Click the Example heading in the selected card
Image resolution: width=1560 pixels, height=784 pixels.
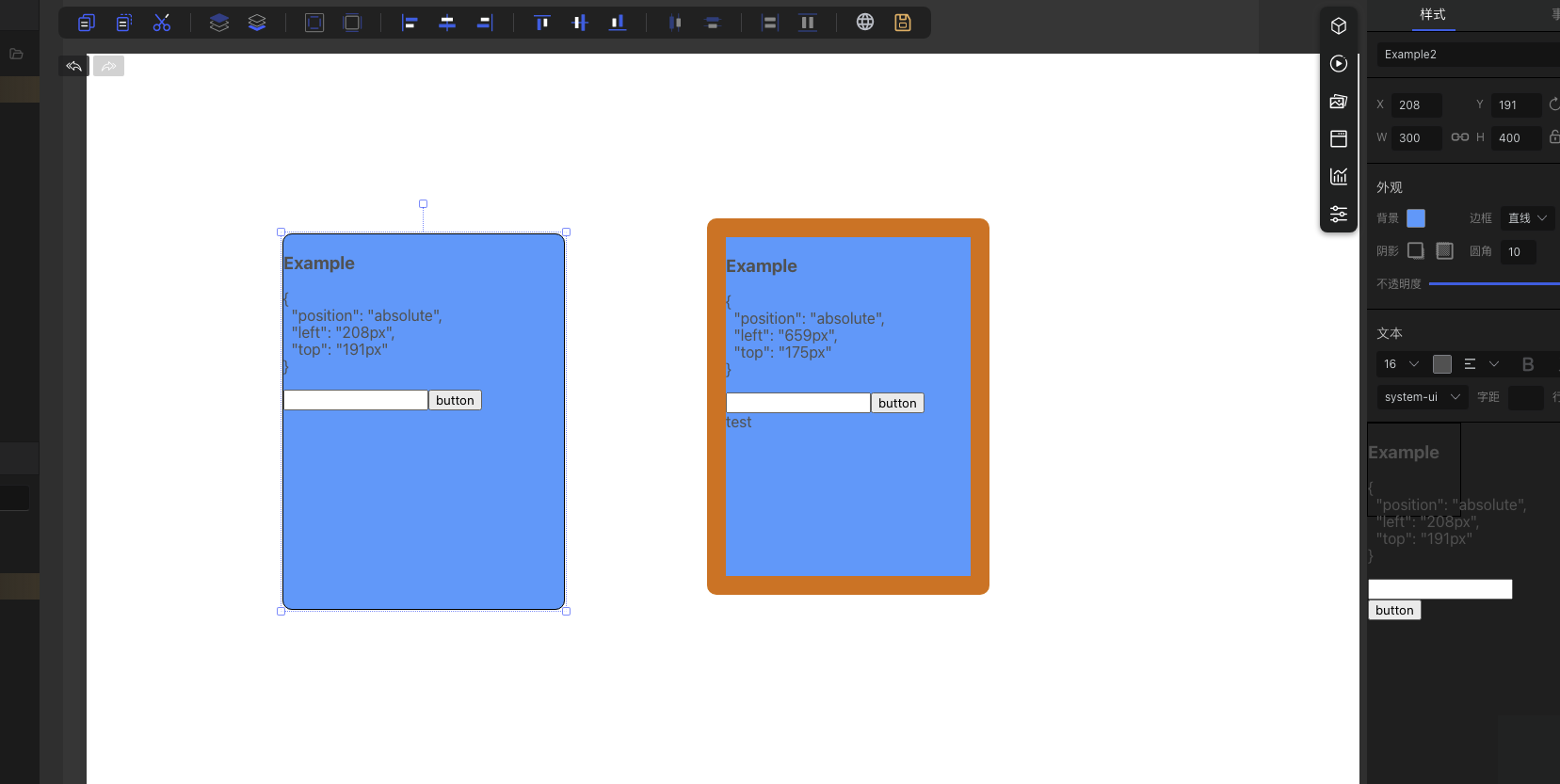(x=319, y=264)
